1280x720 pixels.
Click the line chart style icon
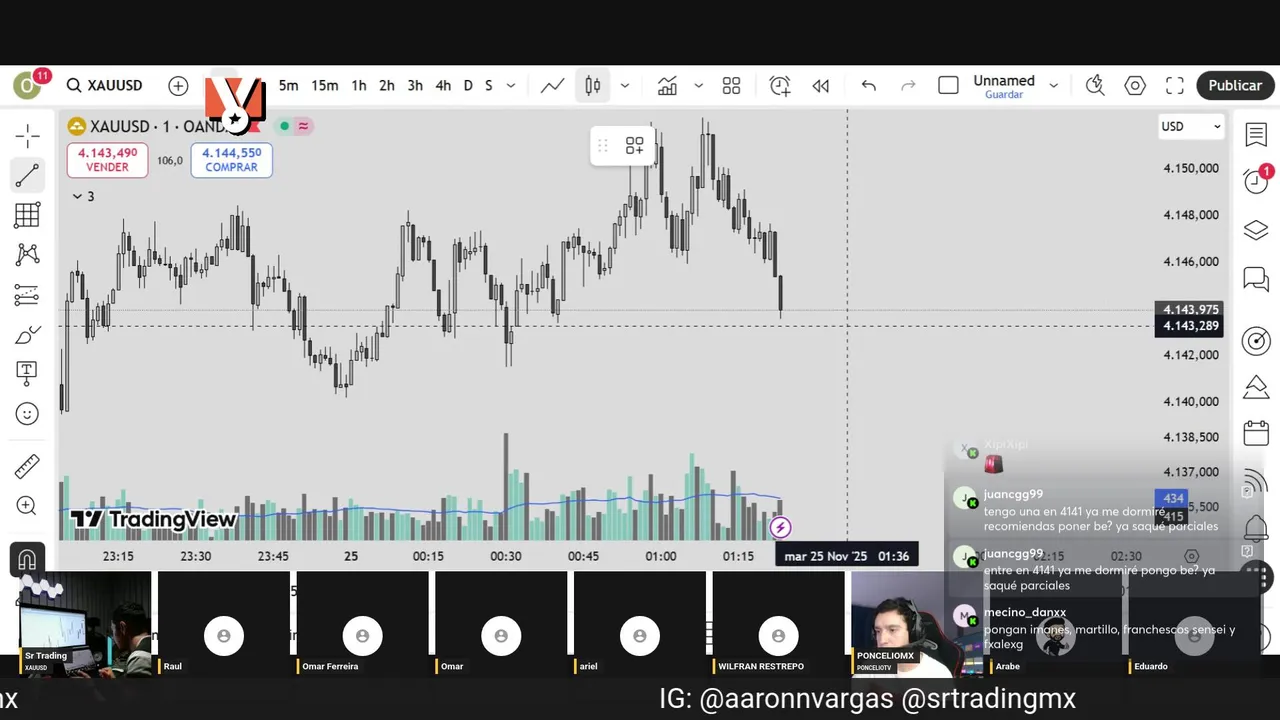tap(552, 85)
